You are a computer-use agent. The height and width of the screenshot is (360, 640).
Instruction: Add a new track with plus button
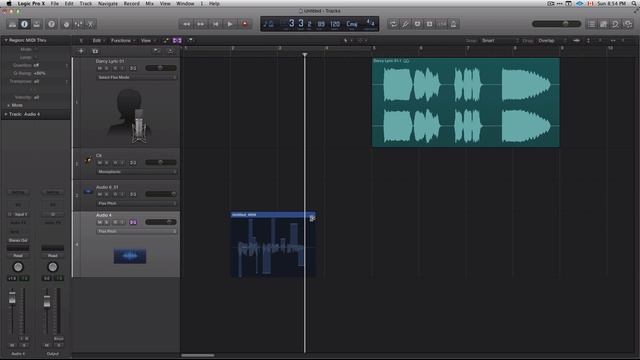click(x=81, y=51)
